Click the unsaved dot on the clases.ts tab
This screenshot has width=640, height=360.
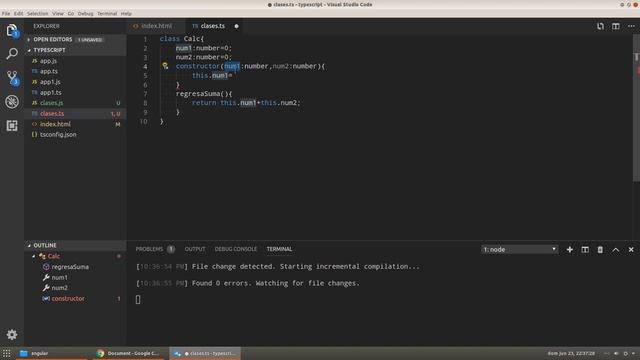pyautogui.click(x=236, y=26)
